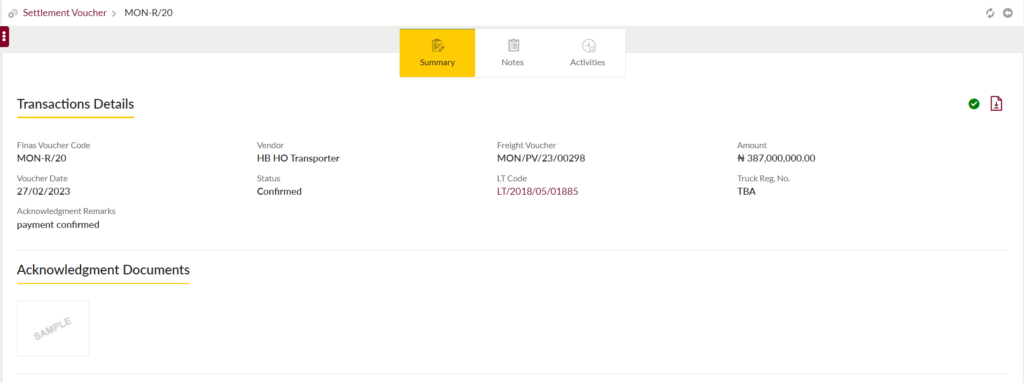
Task: Open the Notes tab
Action: click(513, 53)
